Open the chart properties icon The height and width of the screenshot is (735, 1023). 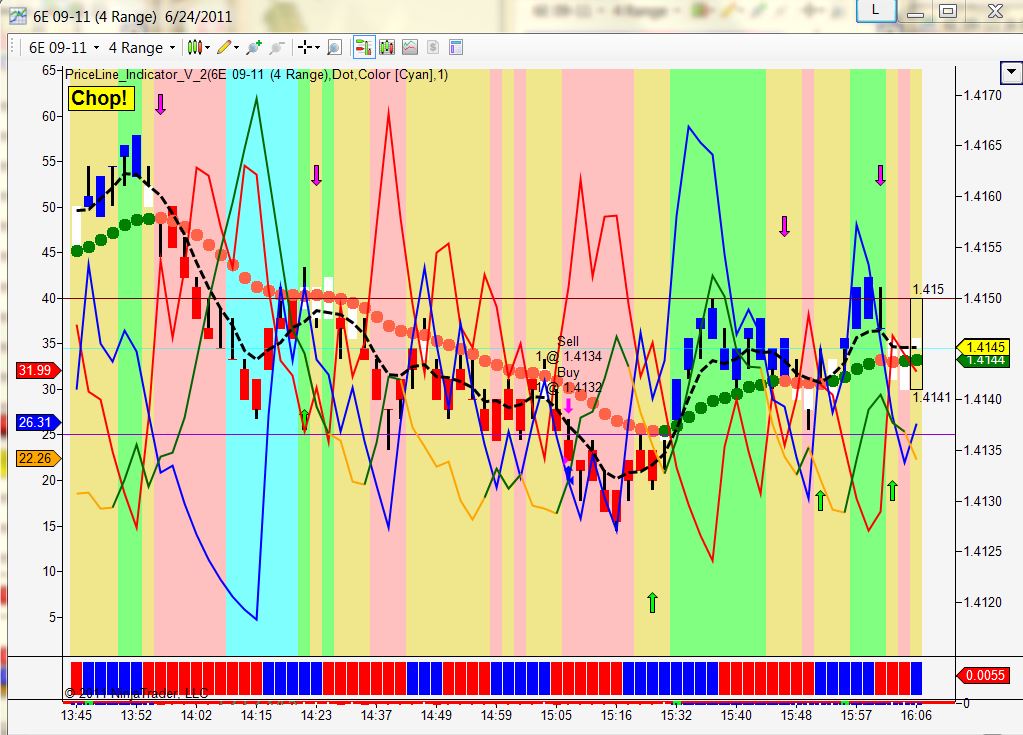(x=456, y=47)
